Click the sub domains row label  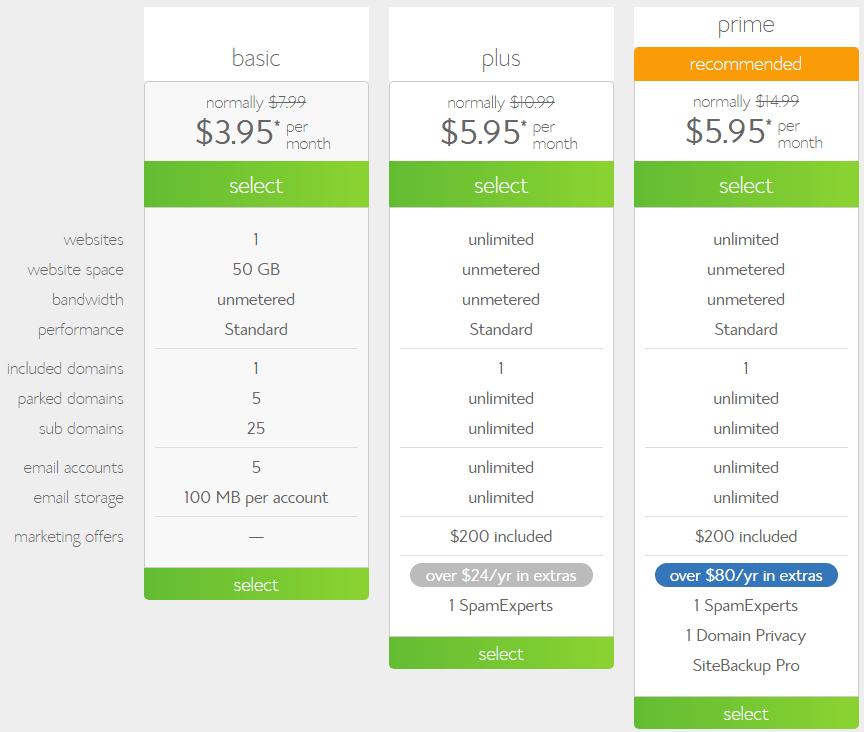[82, 428]
